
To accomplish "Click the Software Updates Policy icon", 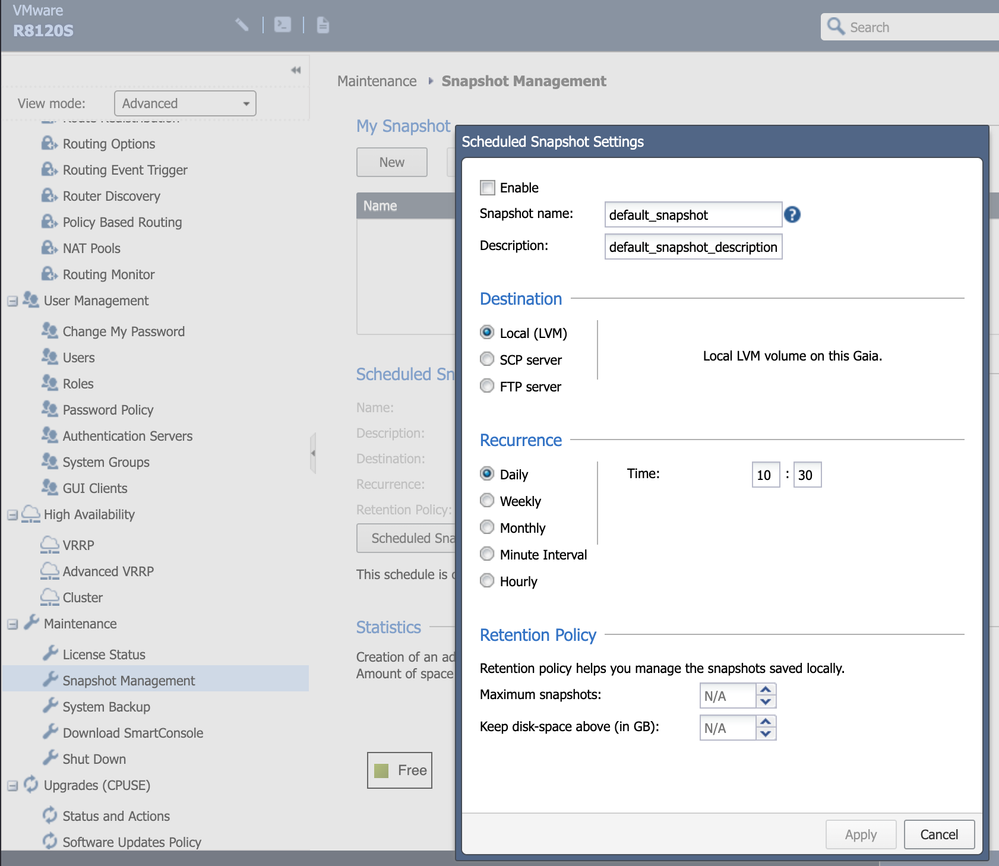I will tap(50, 841).
